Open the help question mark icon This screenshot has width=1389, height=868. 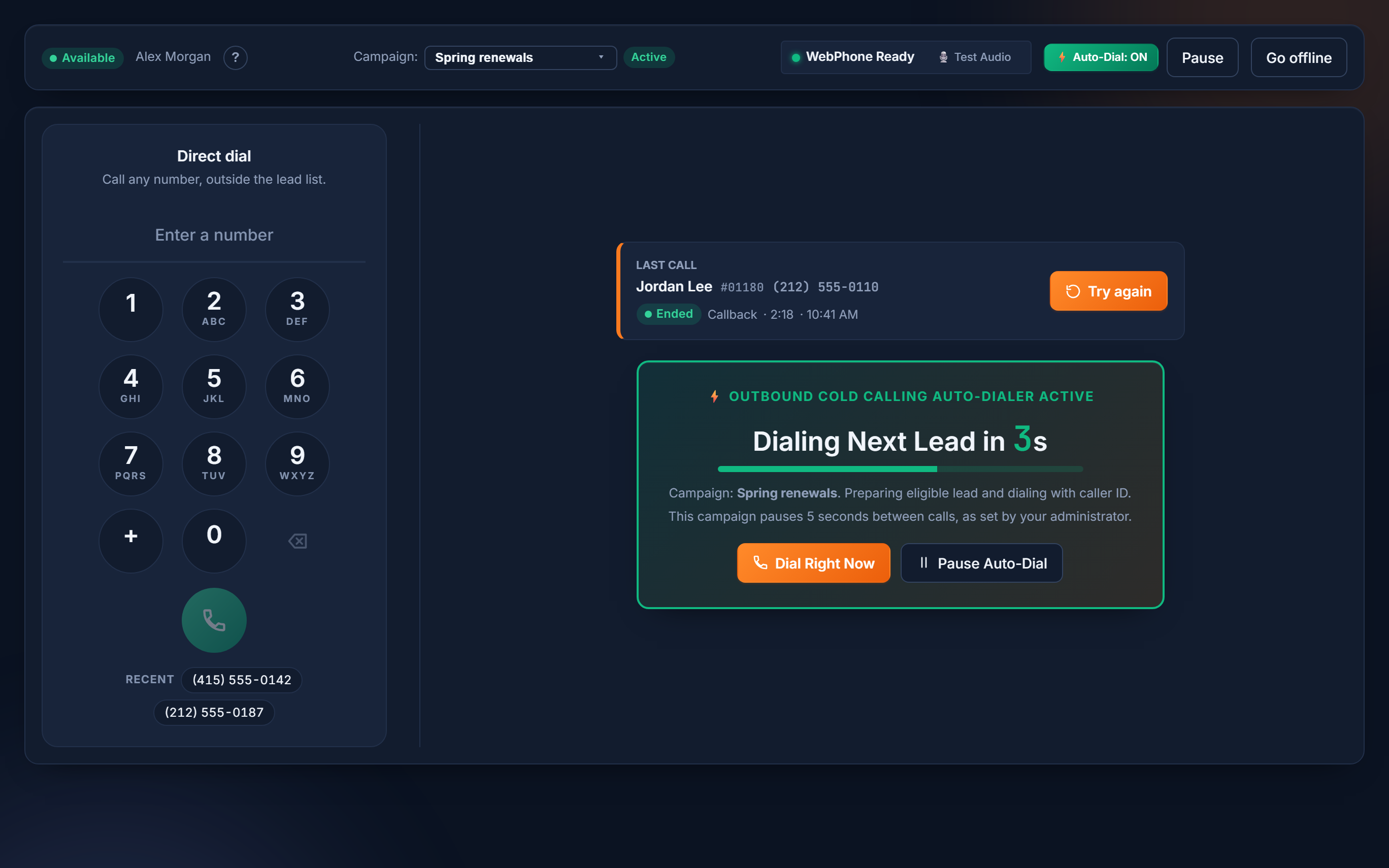[x=236, y=57]
